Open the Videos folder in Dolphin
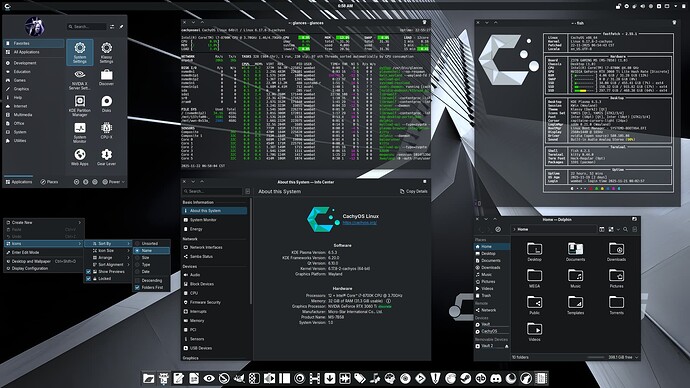The height and width of the screenshot is (388, 690). point(534,332)
